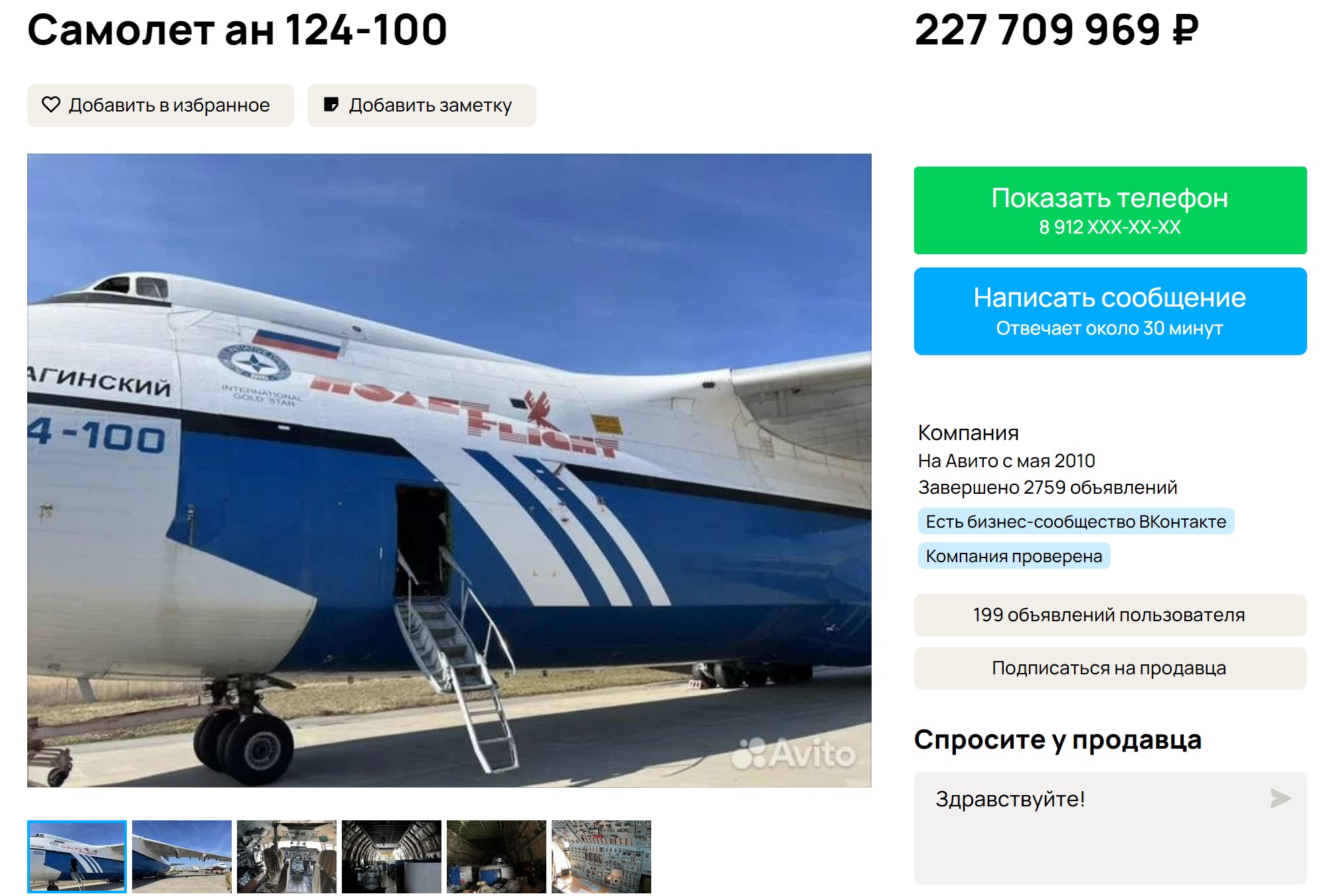Click Добавить в избранное button
The width and height of the screenshot is (1329, 896).
tap(161, 106)
